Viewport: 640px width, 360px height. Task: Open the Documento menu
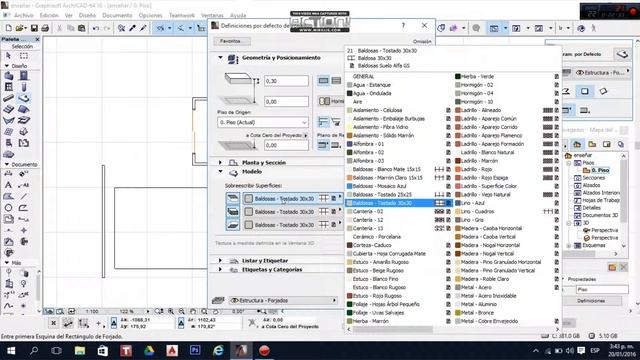point(117,15)
